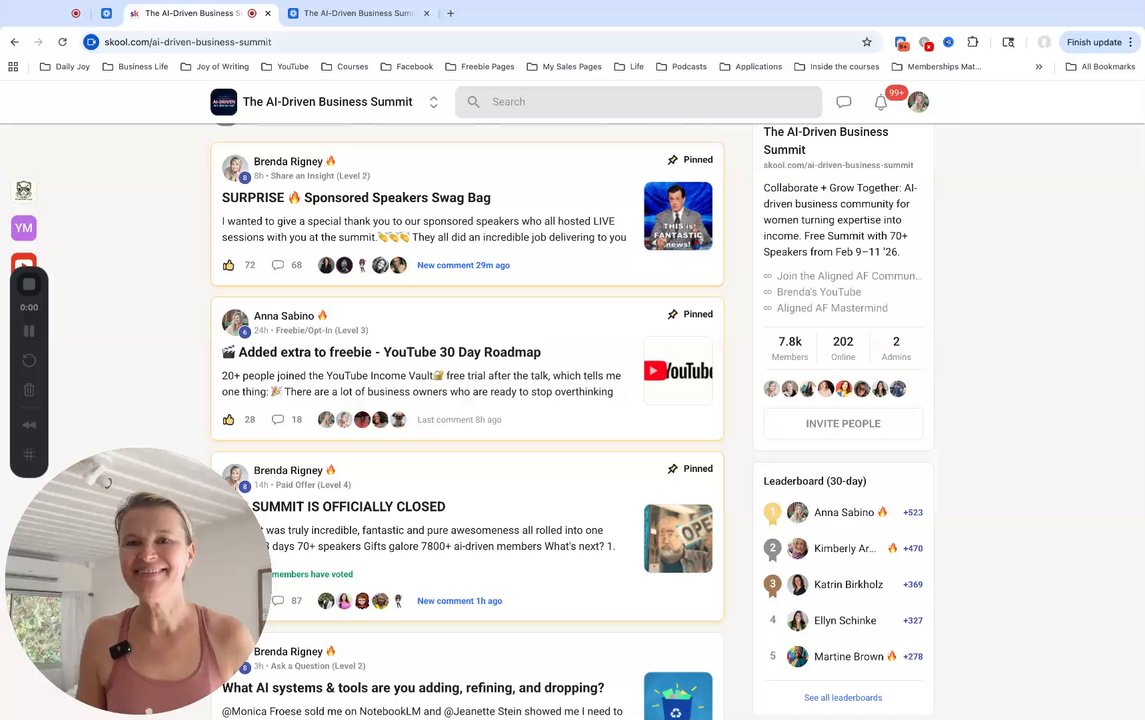
Task: Click the browser back arrow
Action: (x=15, y=42)
